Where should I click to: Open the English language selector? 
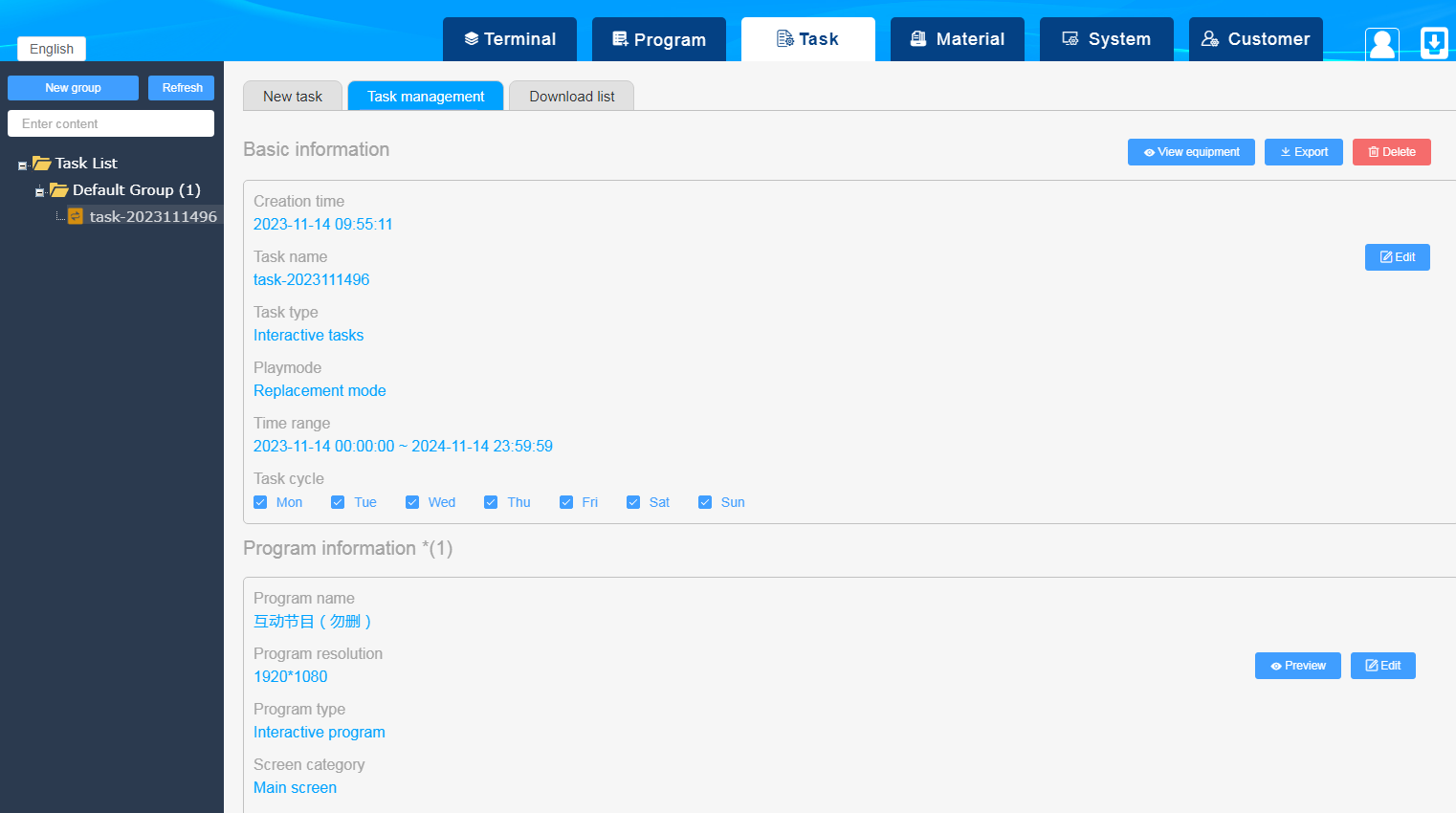coord(52,49)
